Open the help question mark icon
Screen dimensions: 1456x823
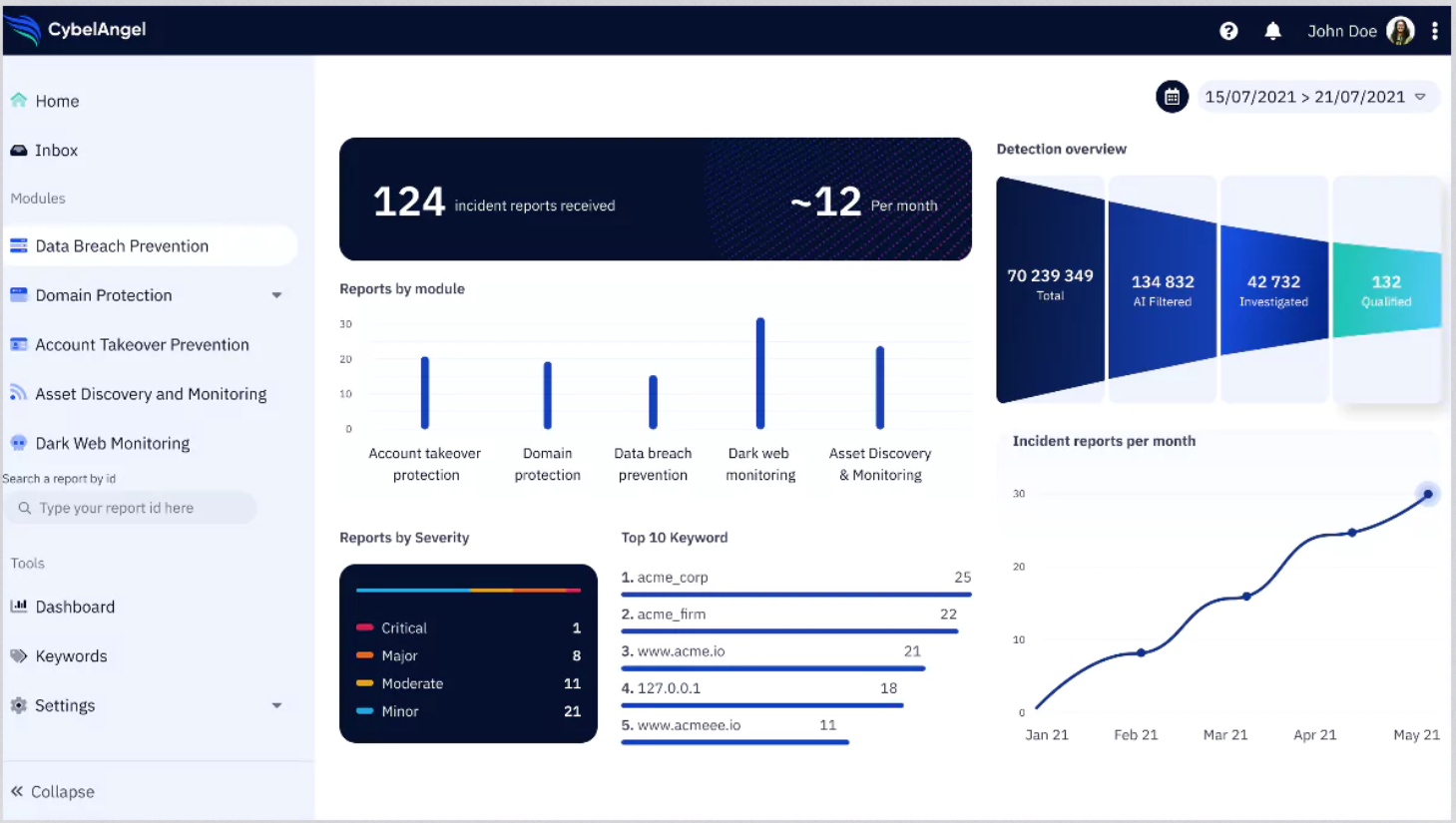point(1228,31)
